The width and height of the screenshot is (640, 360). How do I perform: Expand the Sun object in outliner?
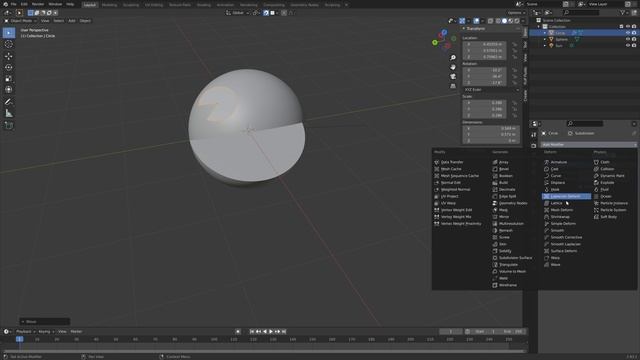(545, 45)
